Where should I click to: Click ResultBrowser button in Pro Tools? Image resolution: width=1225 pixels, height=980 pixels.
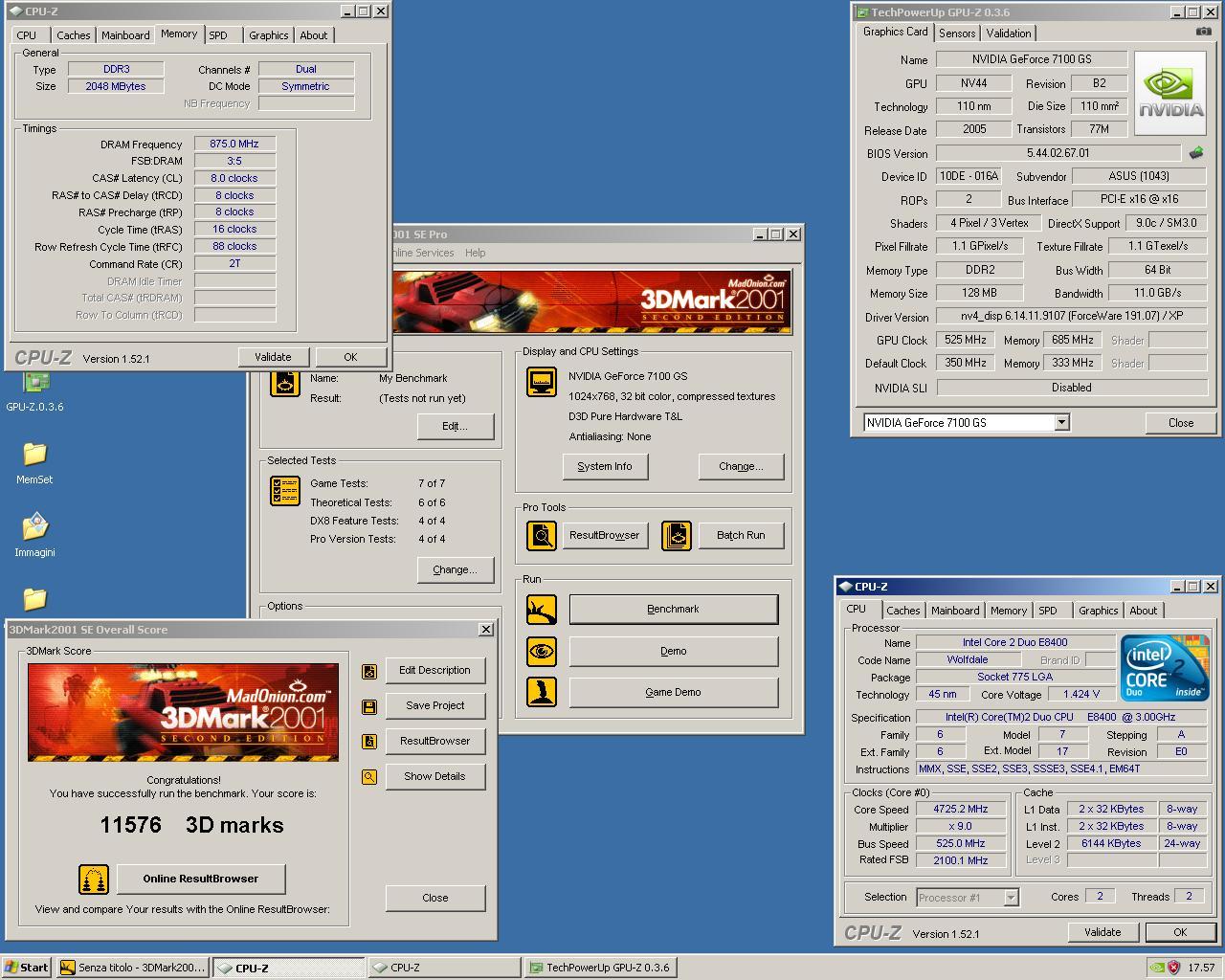coord(605,536)
